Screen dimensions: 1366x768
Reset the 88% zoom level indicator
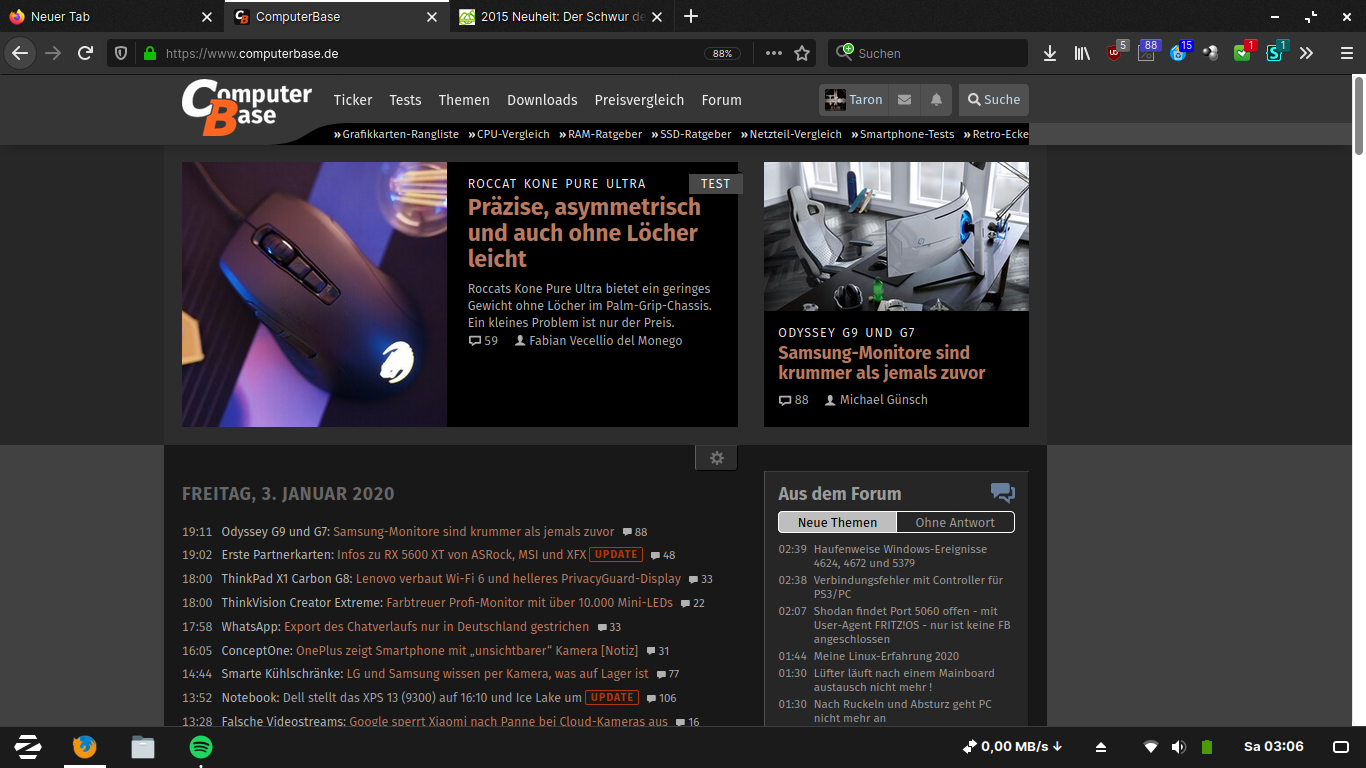pyautogui.click(x=722, y=53)
